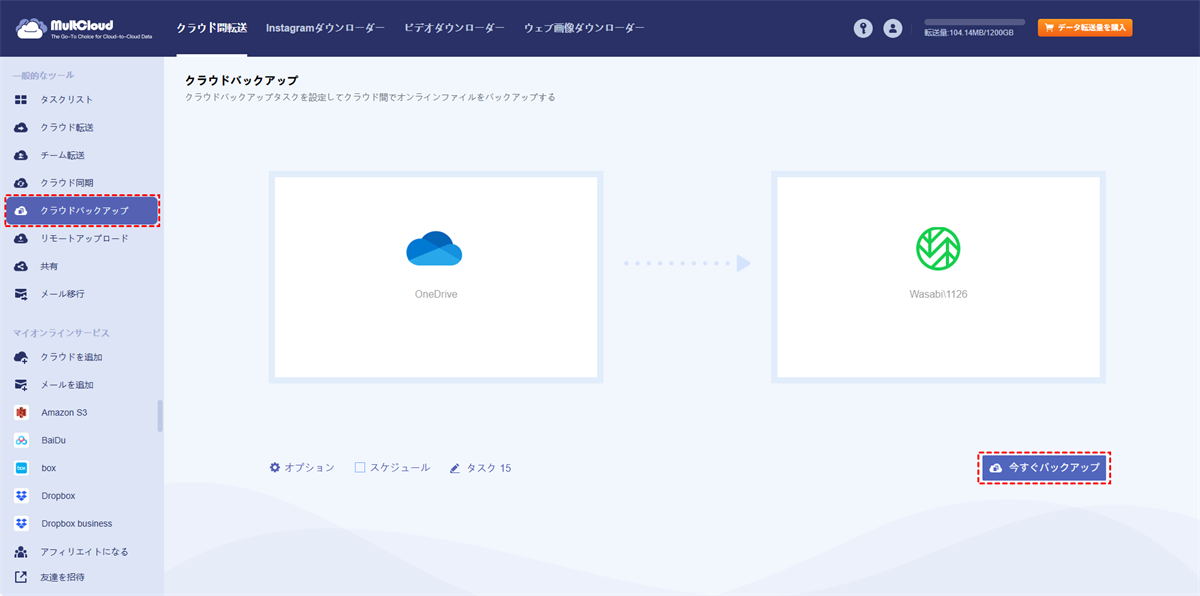
Task: Select タスクリスト menu label
Action: coord(67,100)
